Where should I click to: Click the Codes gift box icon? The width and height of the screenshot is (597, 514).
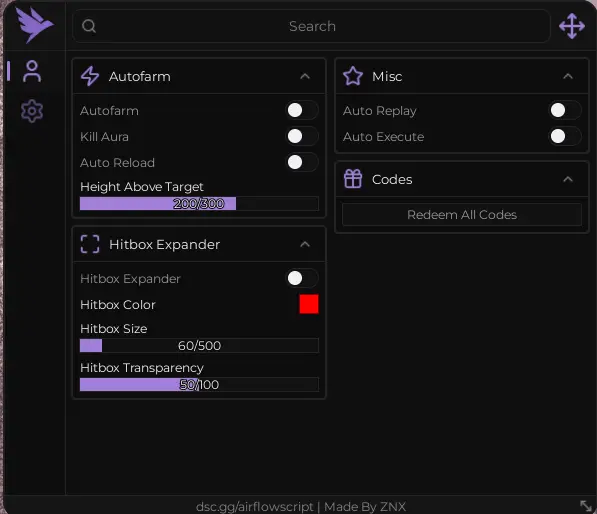coord(353,179)
